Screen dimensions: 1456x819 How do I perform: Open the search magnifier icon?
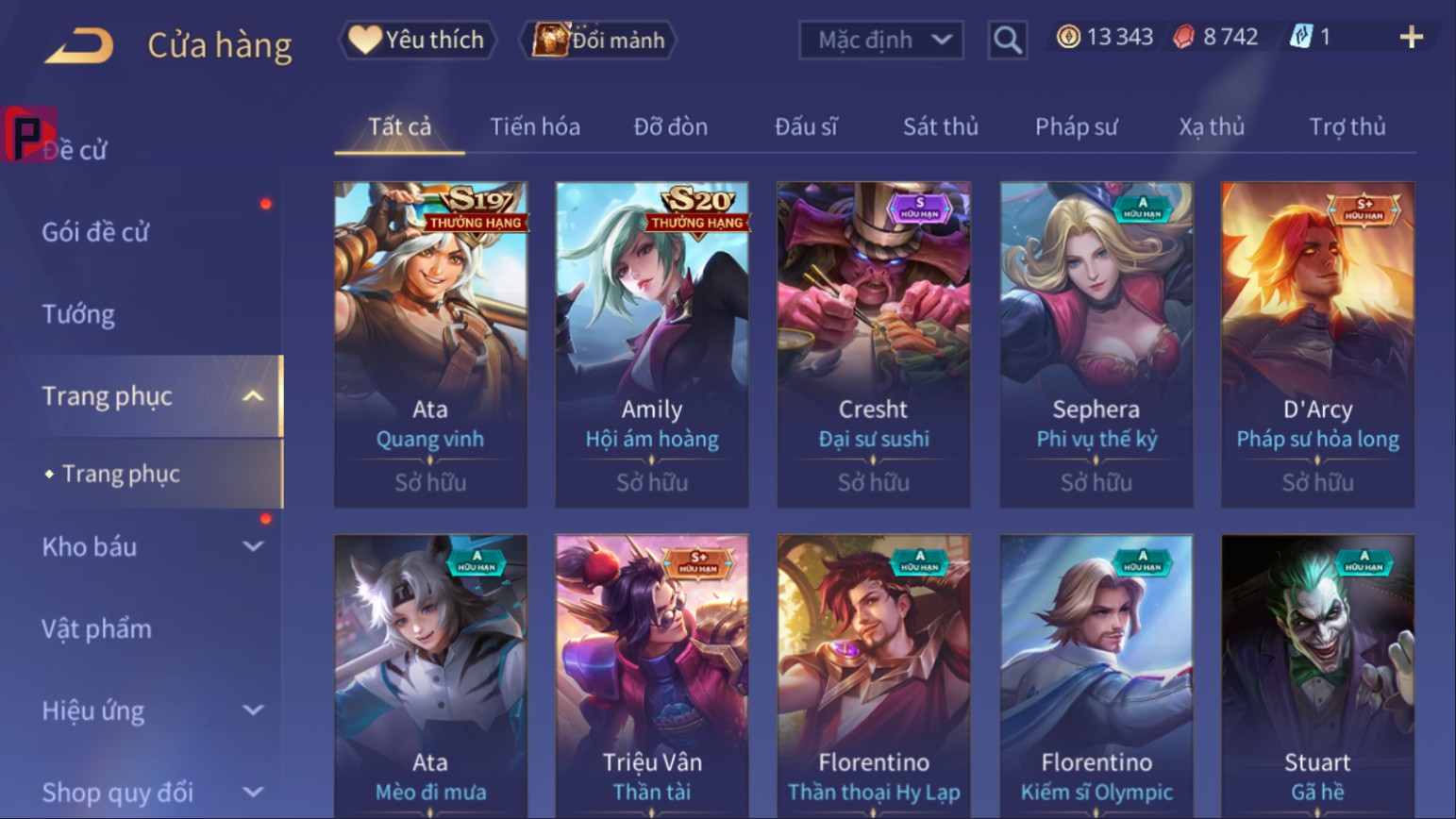coord(1007,40)
